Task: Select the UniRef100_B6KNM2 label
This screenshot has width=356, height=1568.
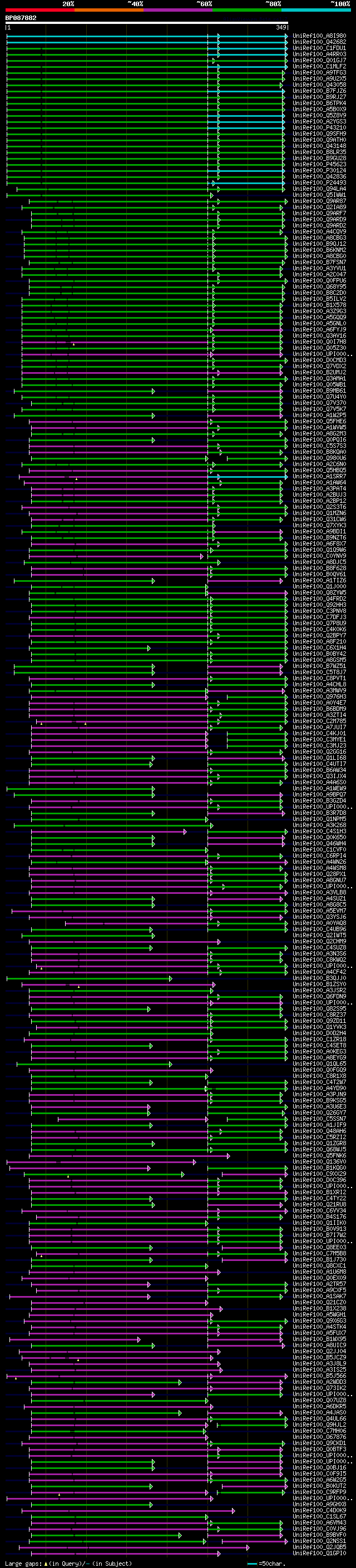Action: pos(319,250)
